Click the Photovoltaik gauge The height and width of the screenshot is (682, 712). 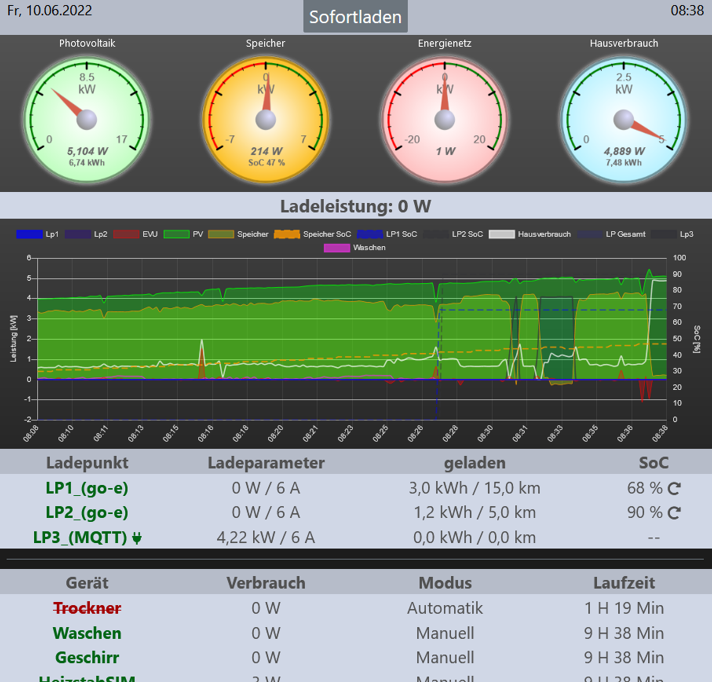click(87, 118)
